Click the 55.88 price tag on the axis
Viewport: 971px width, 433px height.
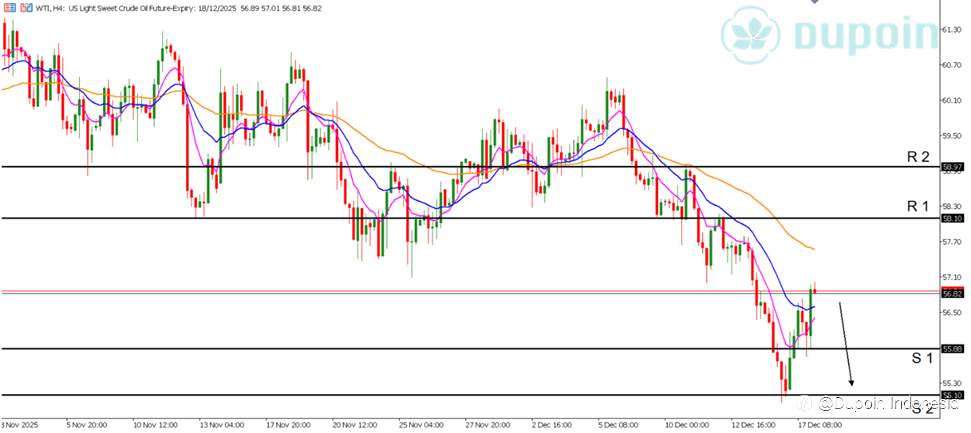click(951, 349)
